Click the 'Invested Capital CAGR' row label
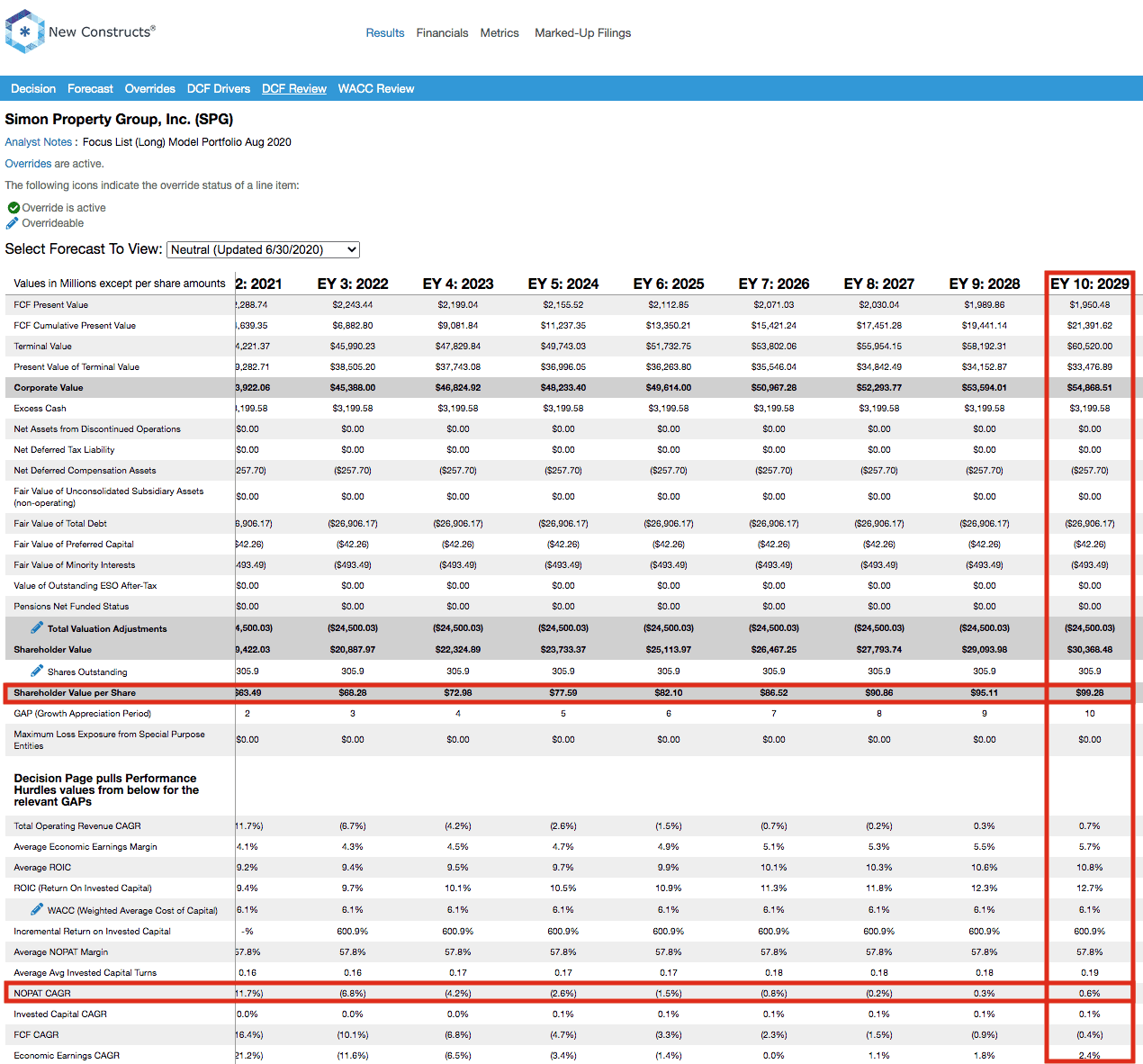The width and height of the screenshot is (1143, 1064). tap(60, 1014)
